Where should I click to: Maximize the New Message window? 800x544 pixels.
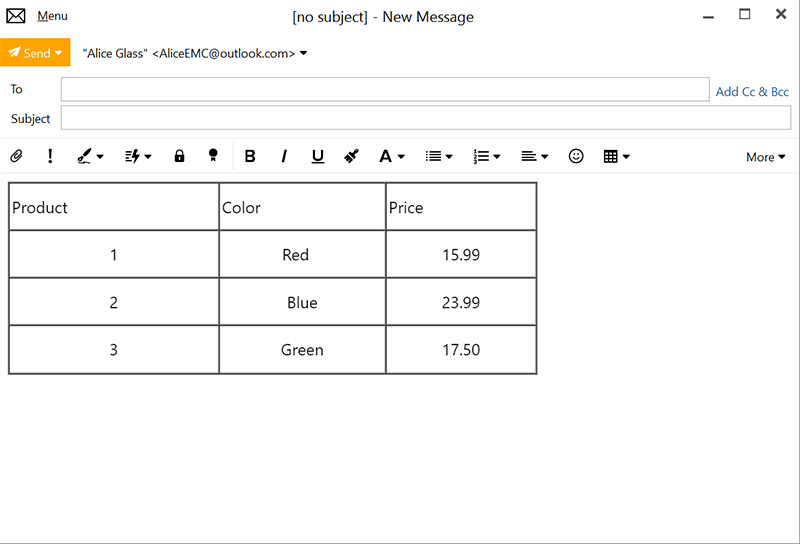pos(744,14)
